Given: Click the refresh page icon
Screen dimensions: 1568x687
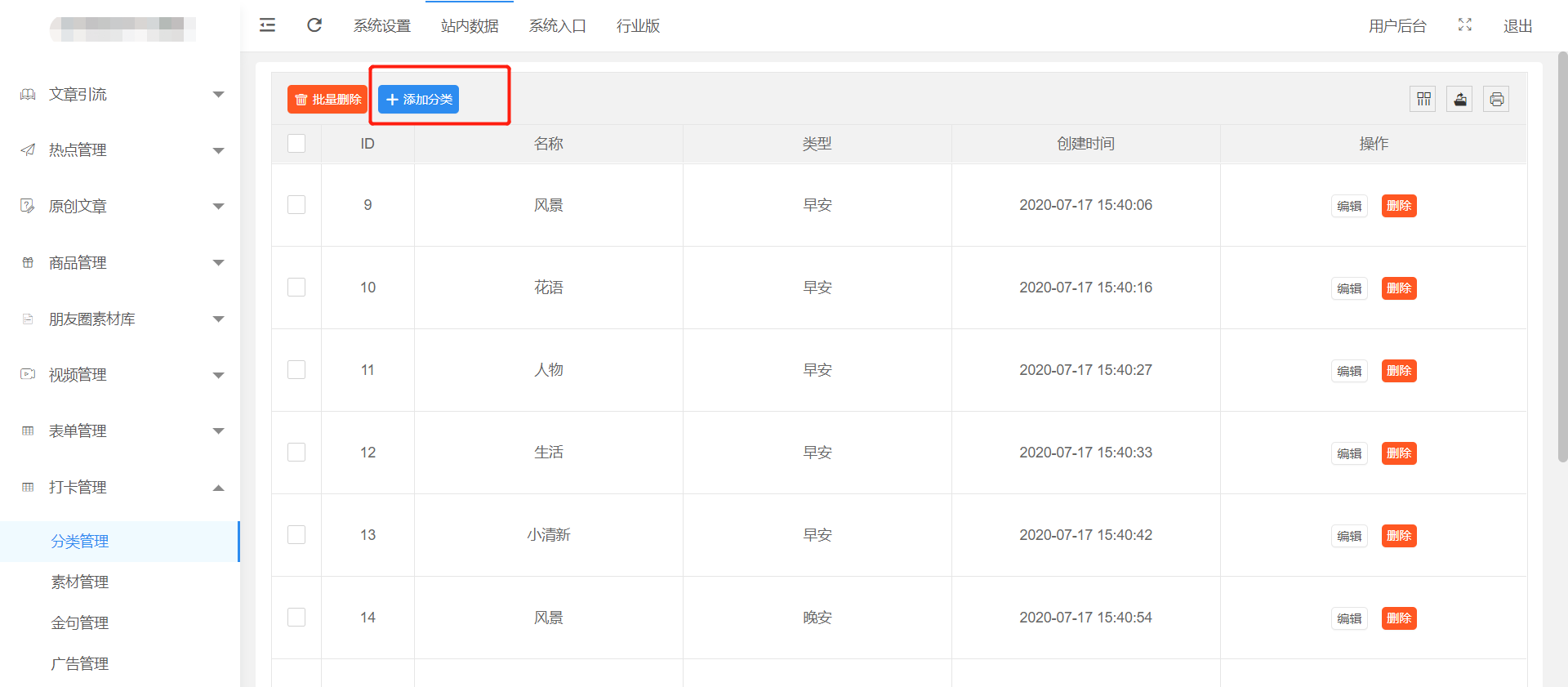Looking at the screenshot, I should [314, 25].
